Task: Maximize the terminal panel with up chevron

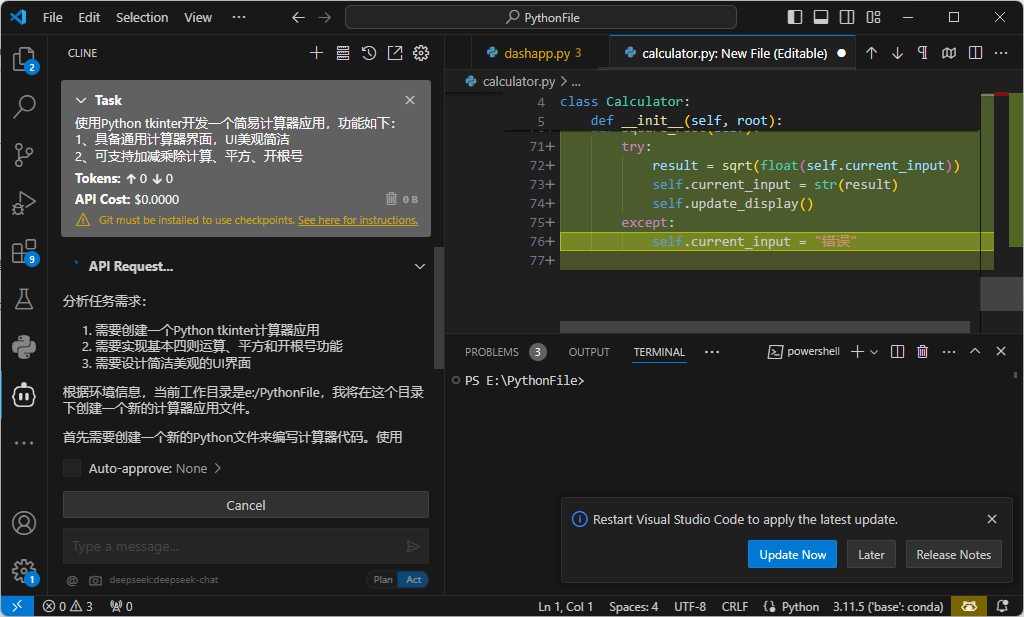Action: point(975,351)
